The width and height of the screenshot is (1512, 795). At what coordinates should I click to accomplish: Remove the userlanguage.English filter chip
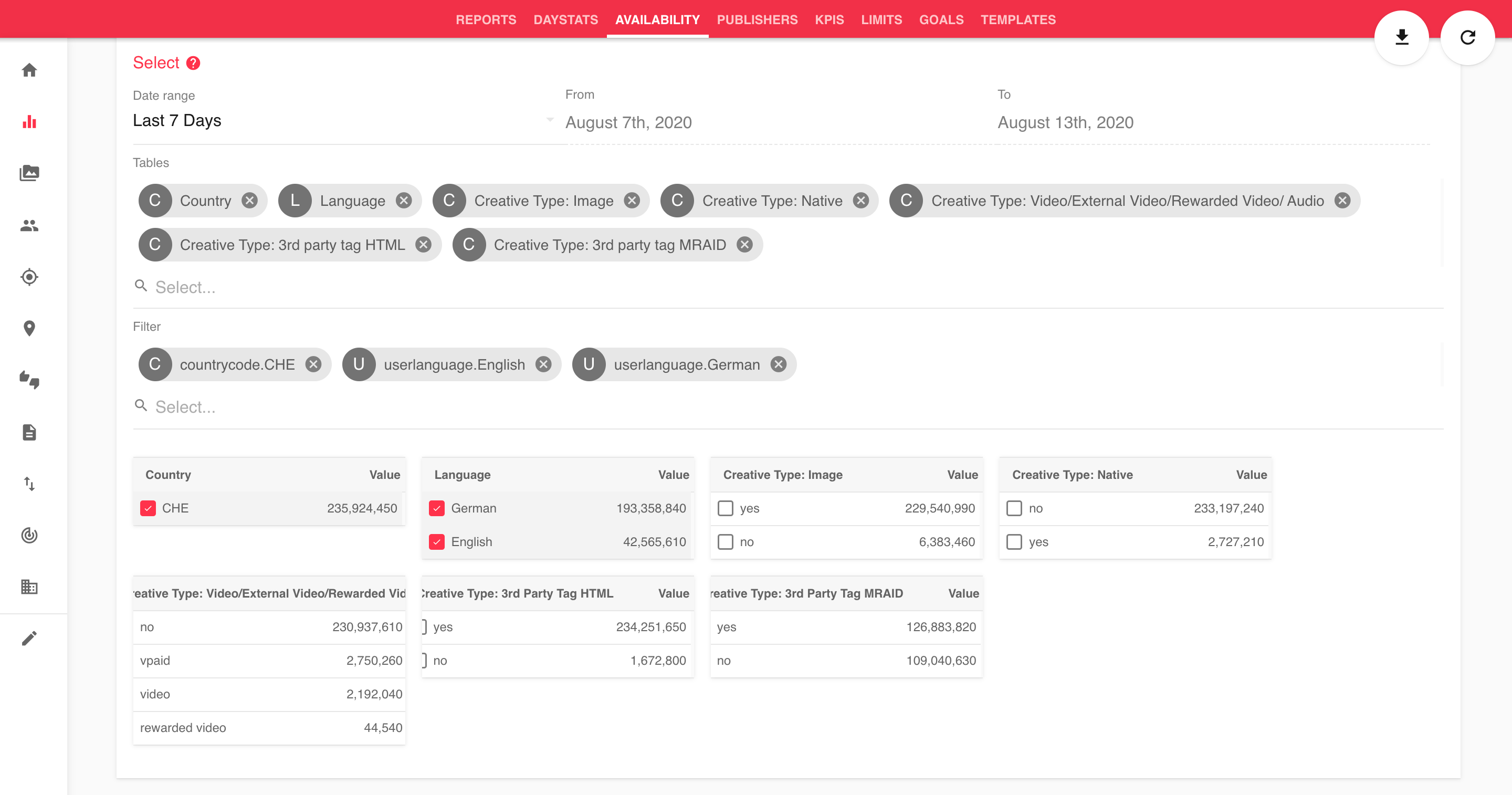pos(543,364)
